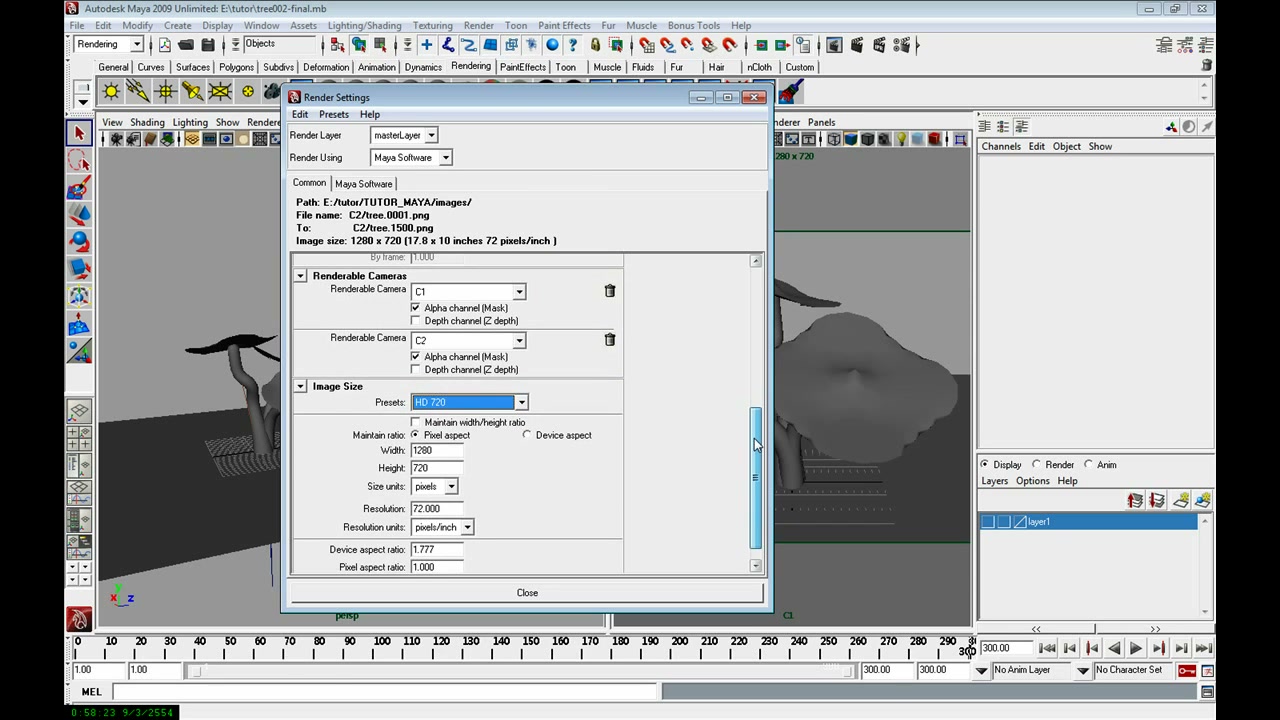Create a spot light from the shelf
This screenshot has width=1280, height=720.
(192, 92)
